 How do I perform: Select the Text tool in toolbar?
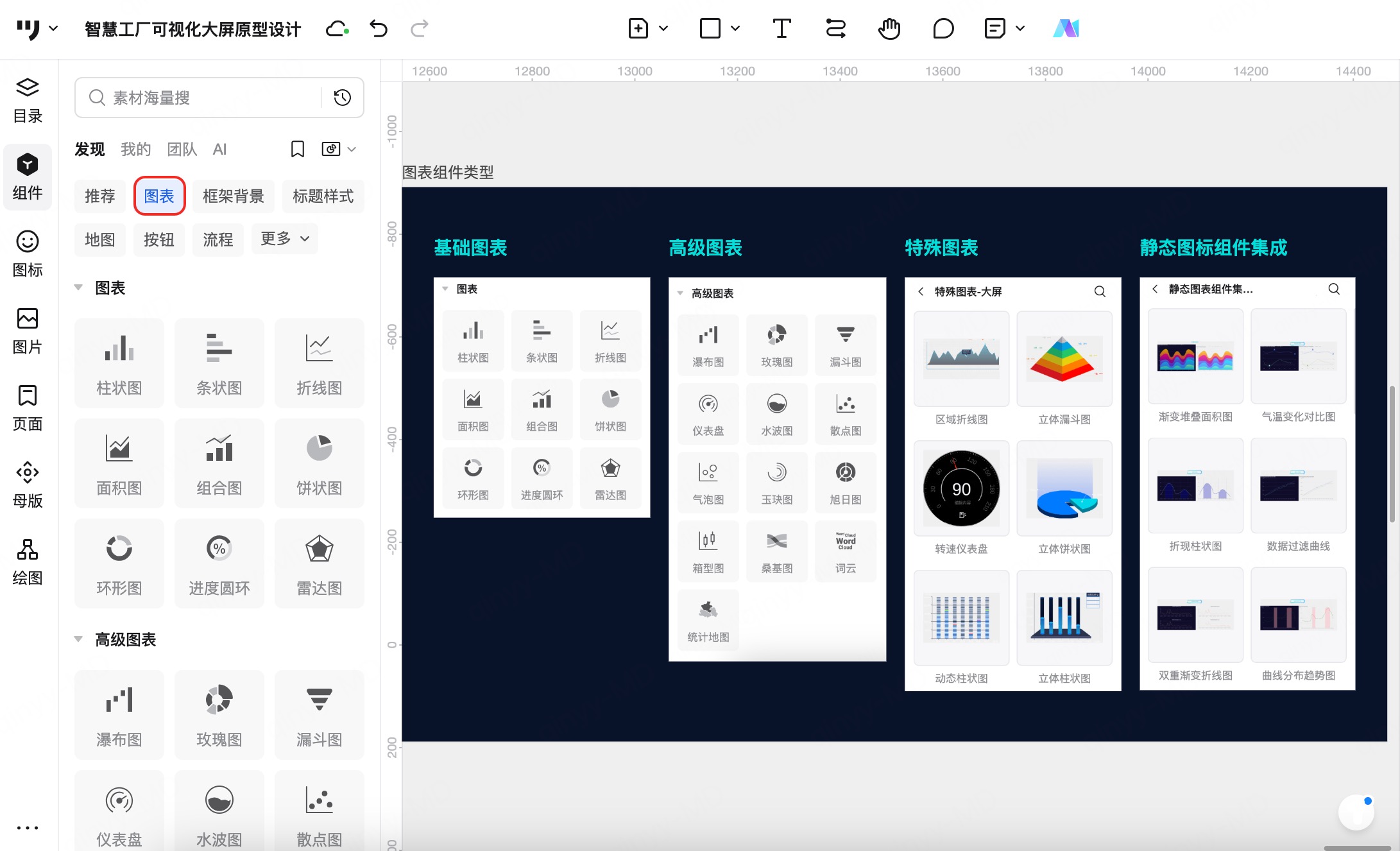(781, 29)
